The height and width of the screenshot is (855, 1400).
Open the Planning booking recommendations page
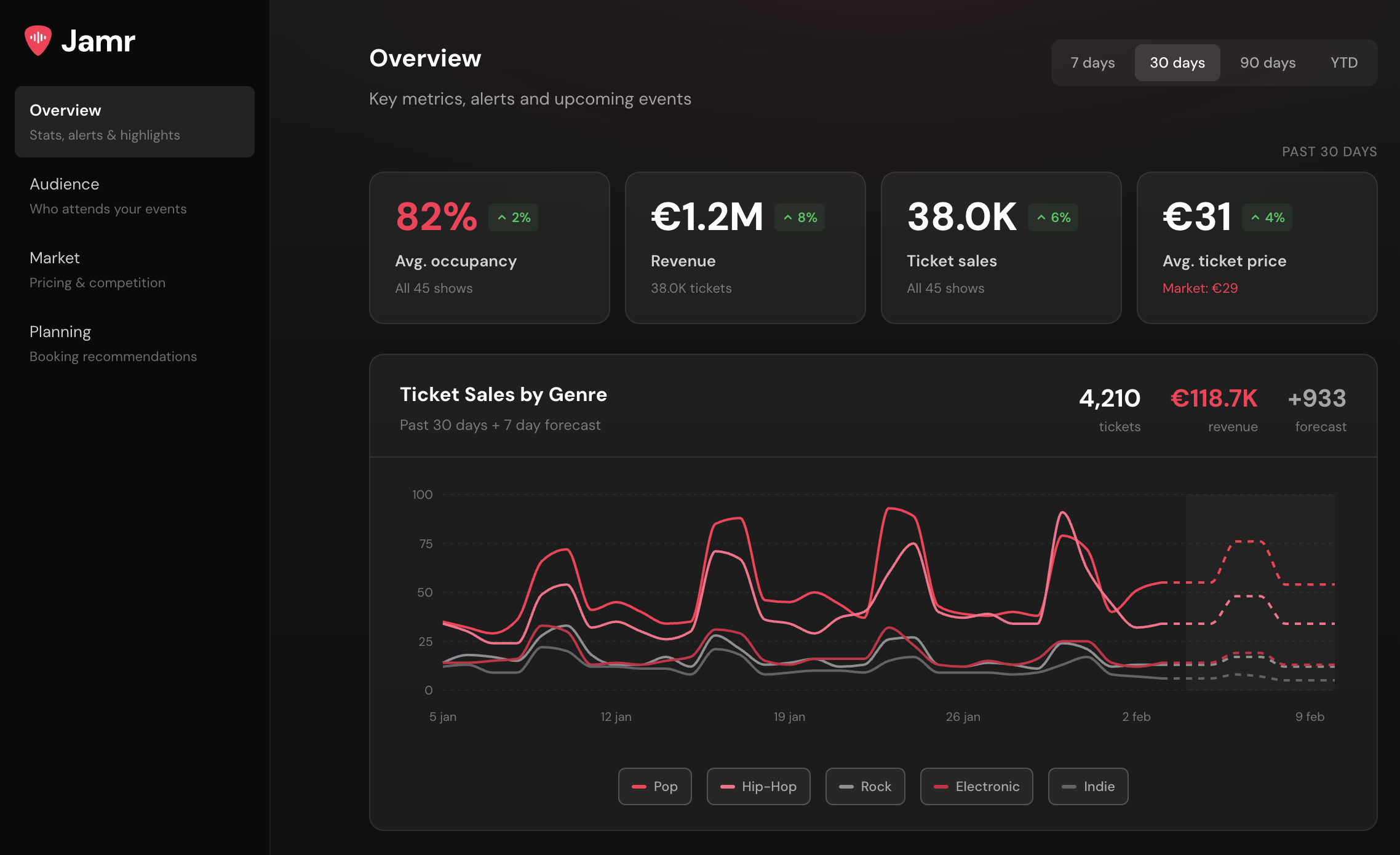[x=113, y=343]
